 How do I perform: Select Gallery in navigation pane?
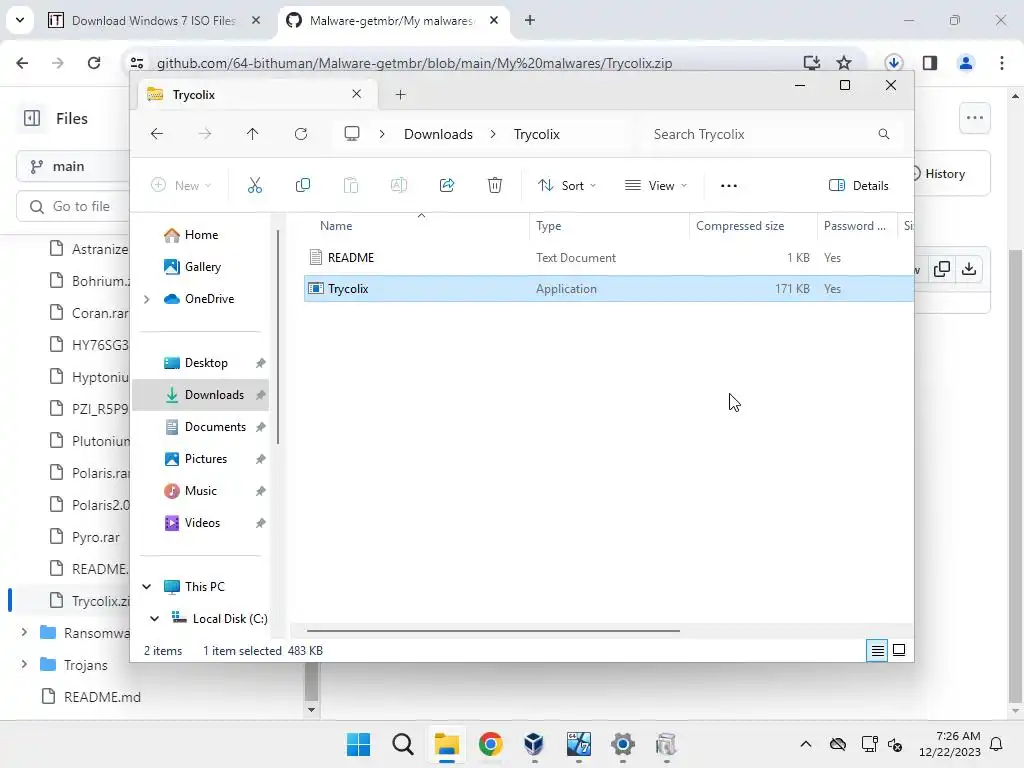193,266
